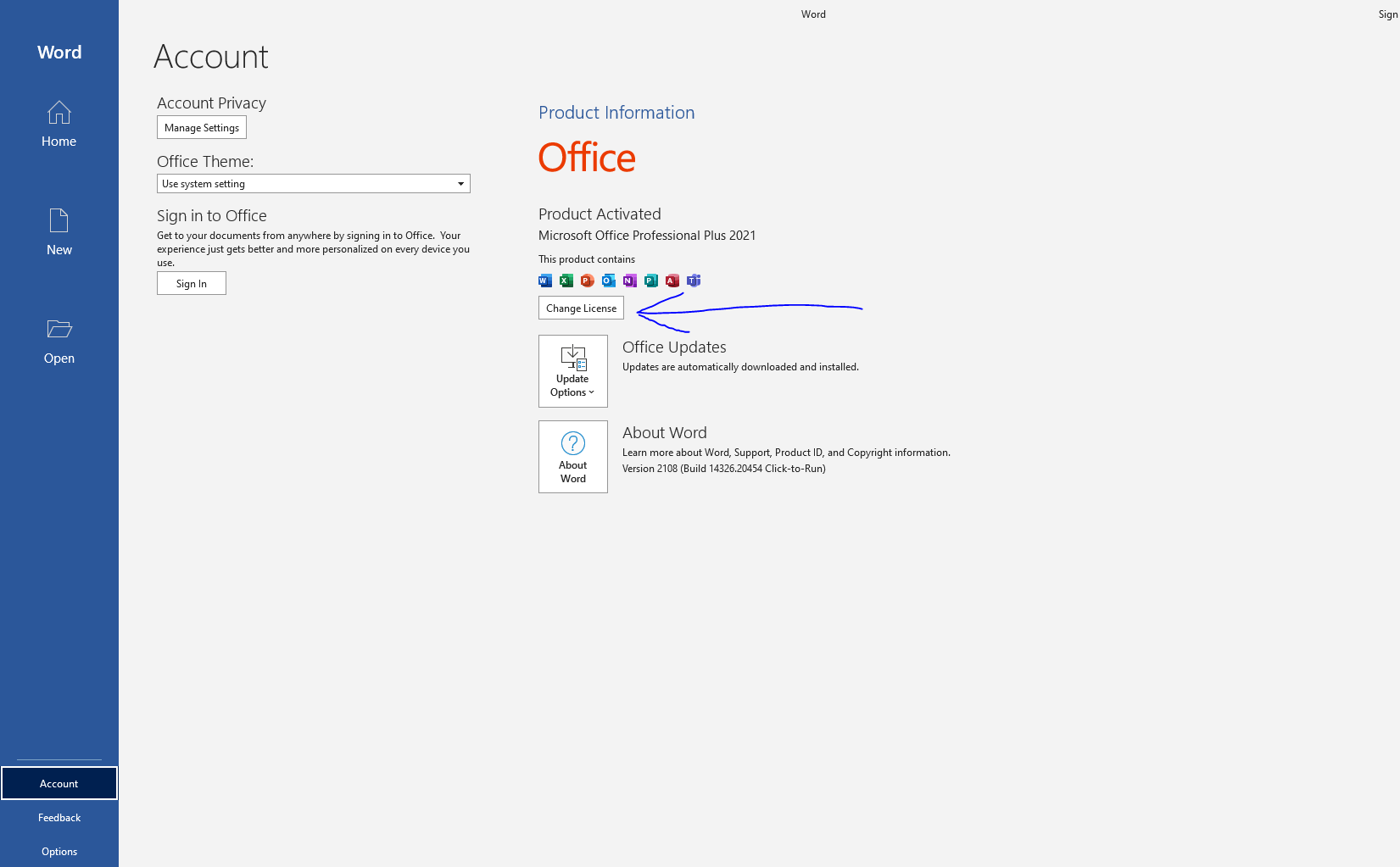
Task: Select the Account tab in sidebar
Action: 59,783
